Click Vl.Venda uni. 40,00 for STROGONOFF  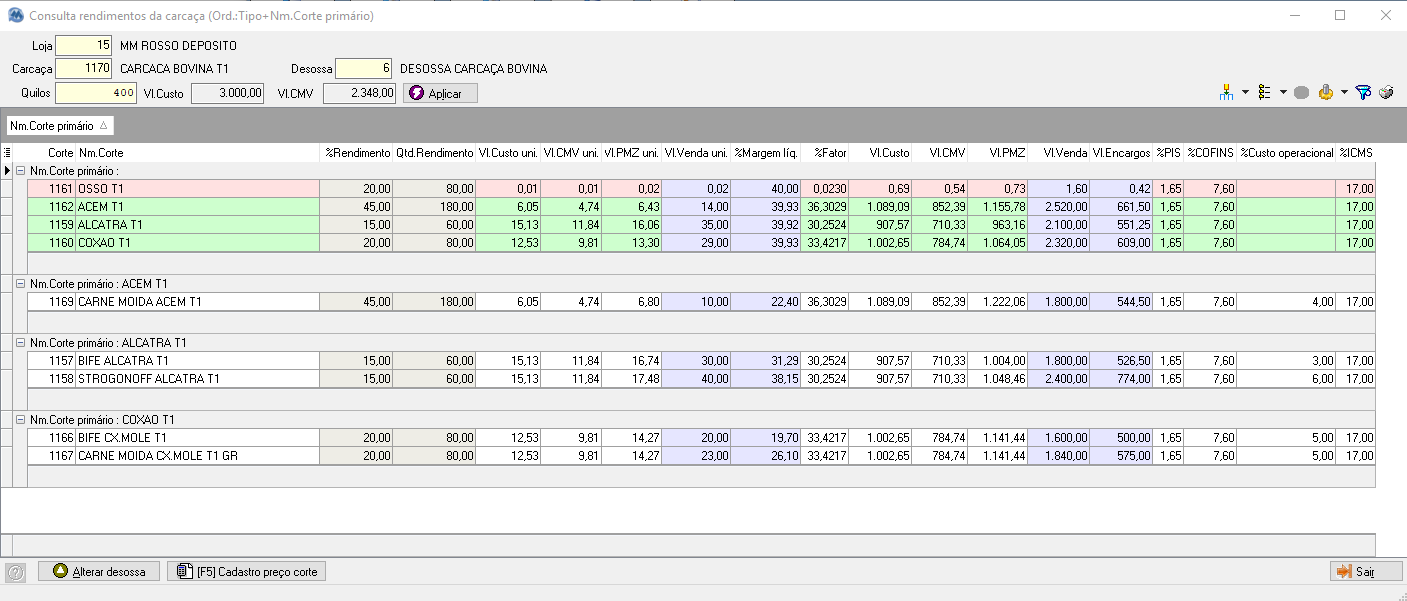tap(697, 379)
